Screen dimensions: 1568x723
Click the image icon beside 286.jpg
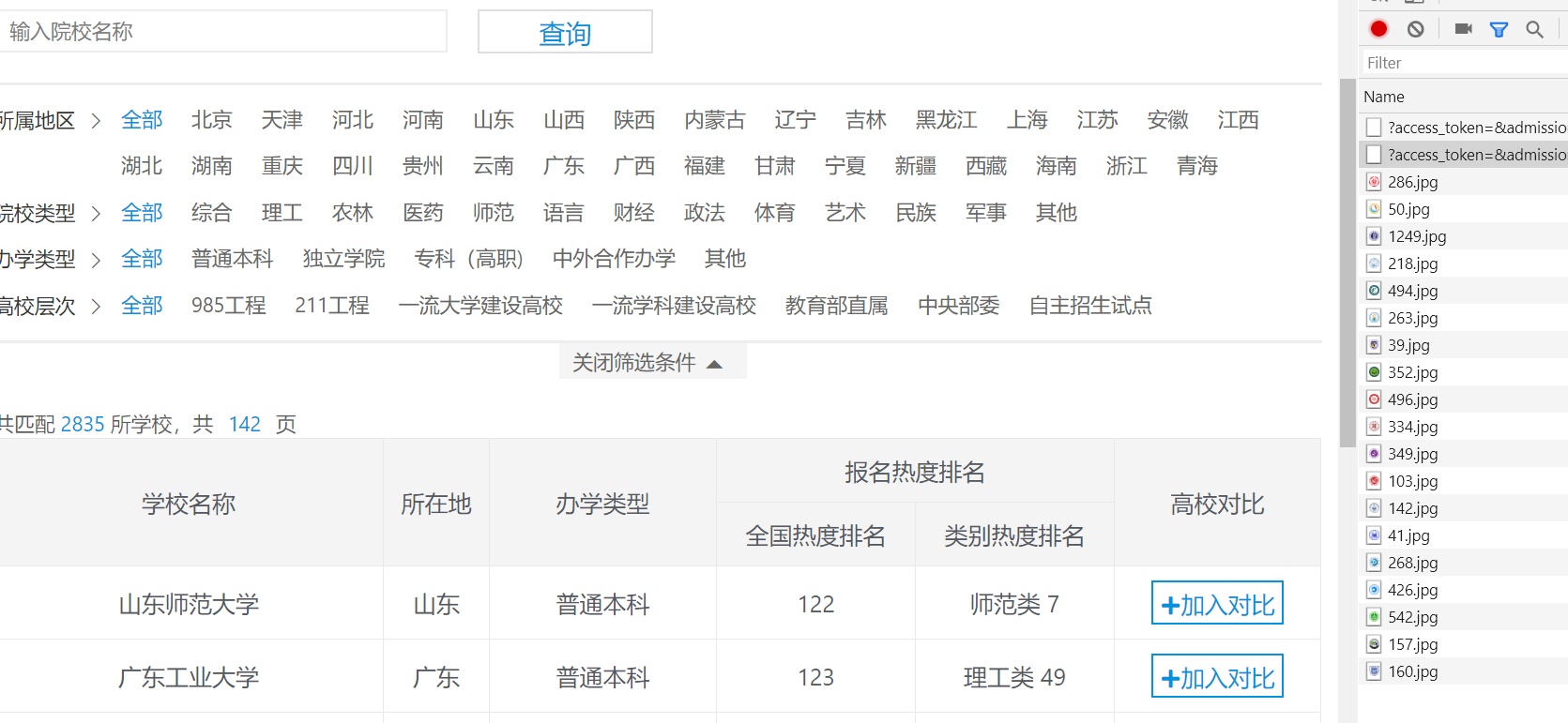1374,182
